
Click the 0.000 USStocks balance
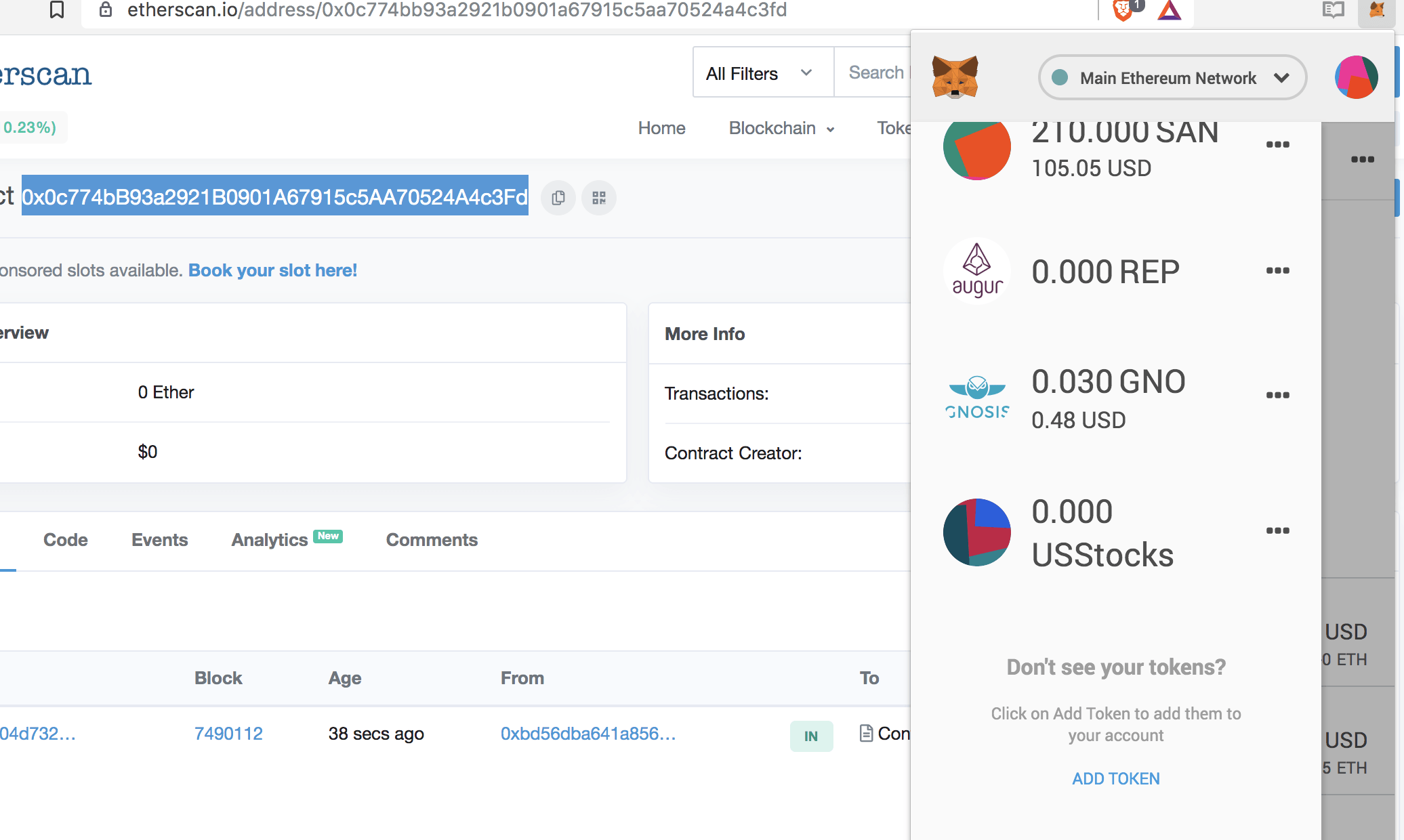pyautogui.click(x=1102, y=533)
